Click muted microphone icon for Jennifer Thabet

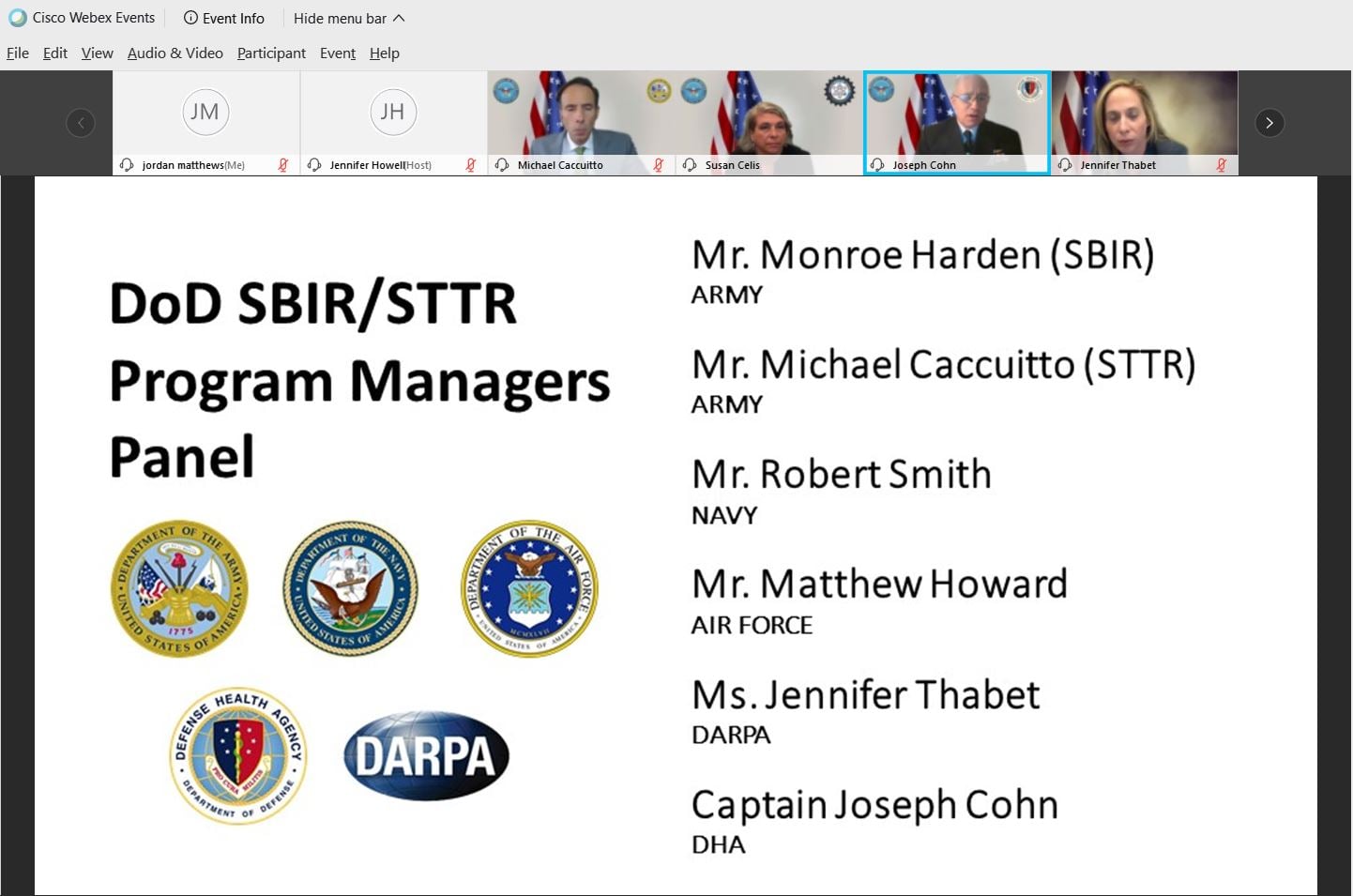(x=1221, y=165)
